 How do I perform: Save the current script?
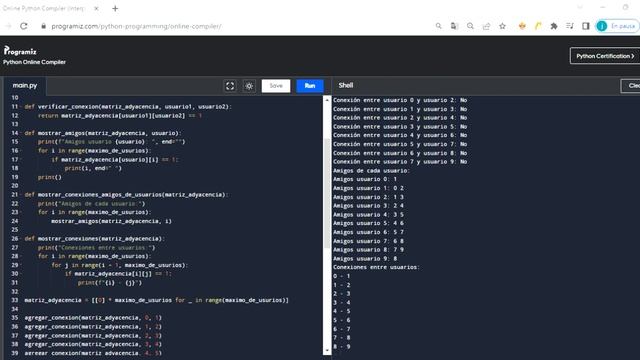[276, 86]
